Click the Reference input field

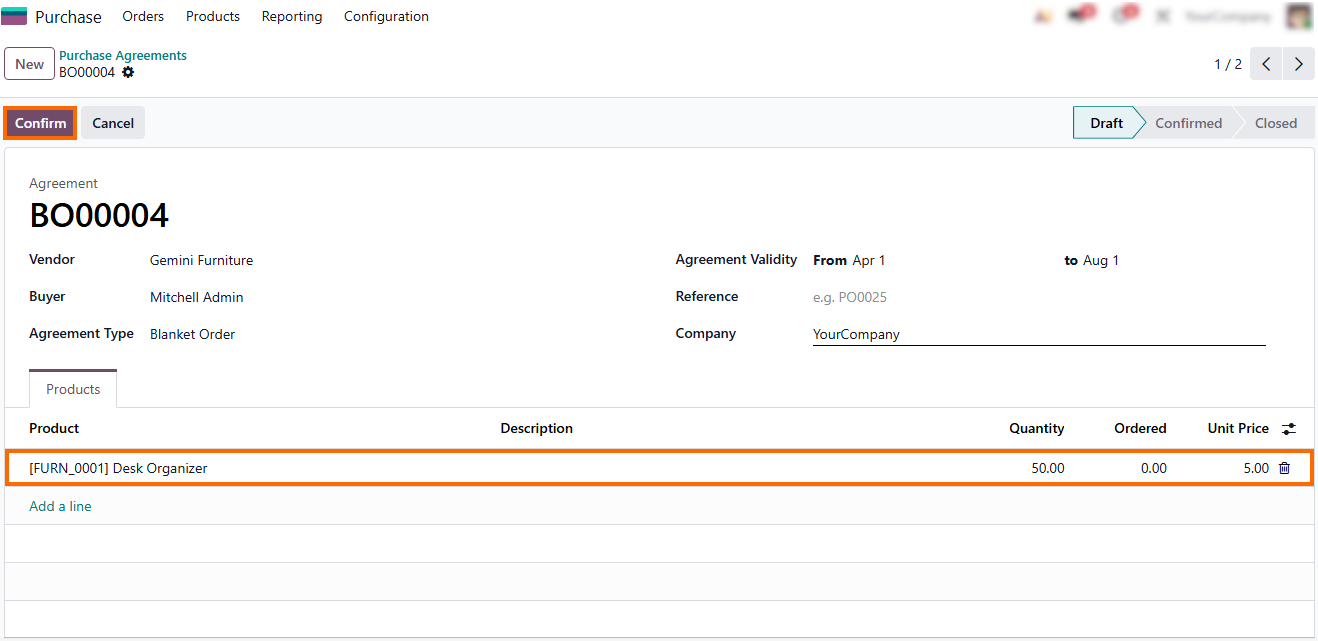(1038, 297)
